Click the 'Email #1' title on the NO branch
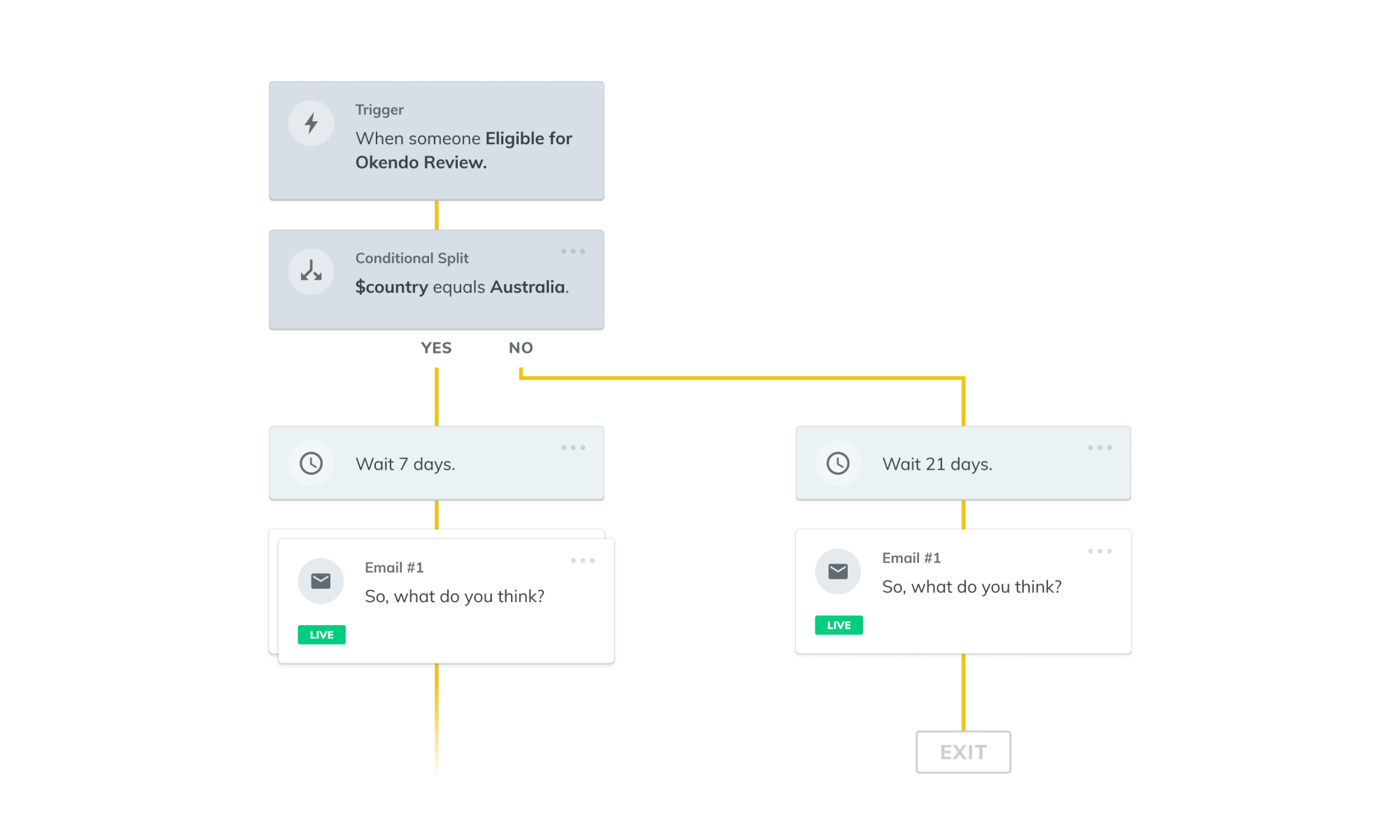The height and width of the screenshot is (840, 1400). 911,558
